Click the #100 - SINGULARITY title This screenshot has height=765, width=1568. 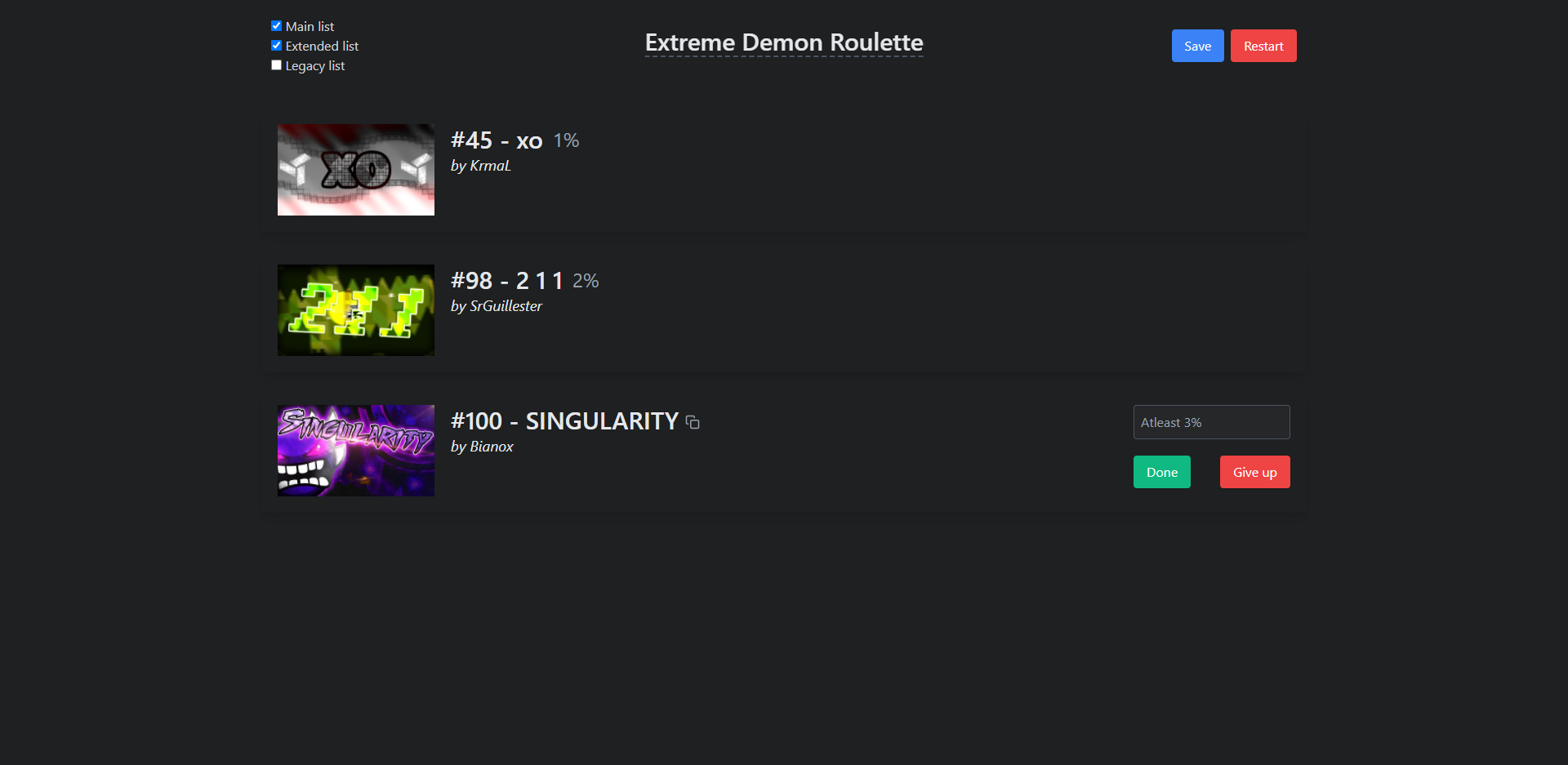pyautogui.click(x=564, y=421)
